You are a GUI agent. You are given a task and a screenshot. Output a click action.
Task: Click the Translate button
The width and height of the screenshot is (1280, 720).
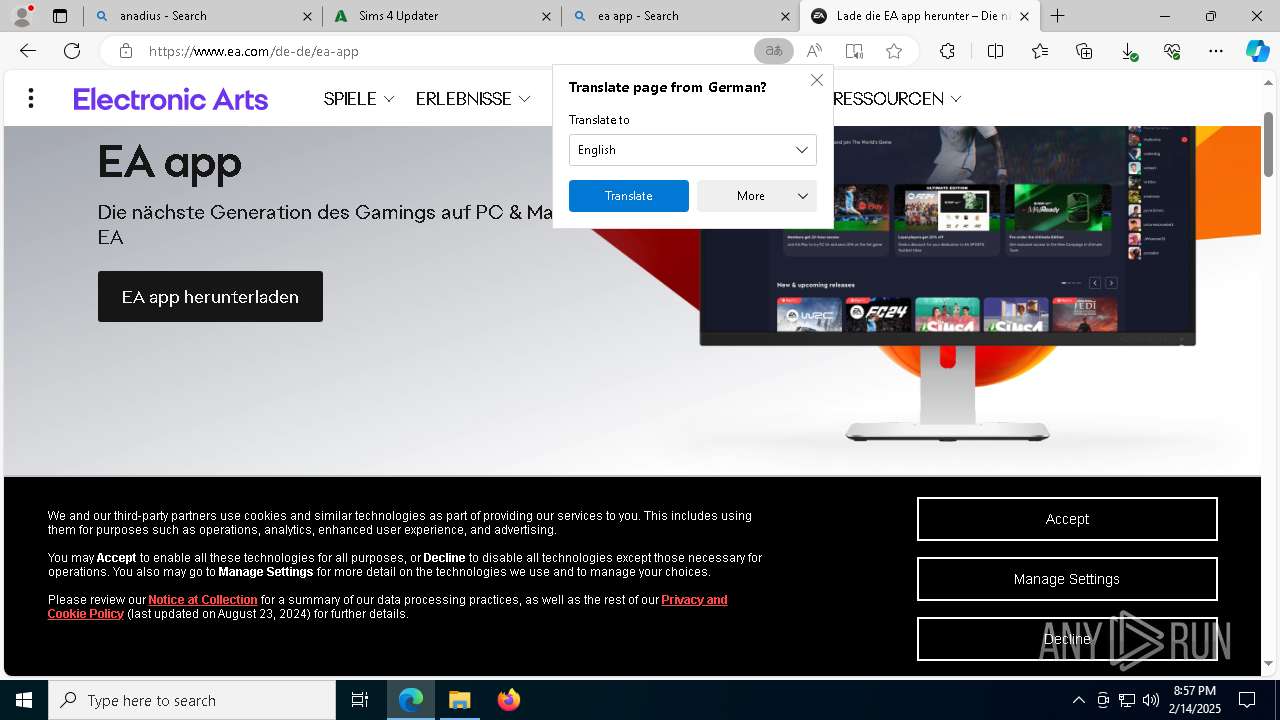629,196
